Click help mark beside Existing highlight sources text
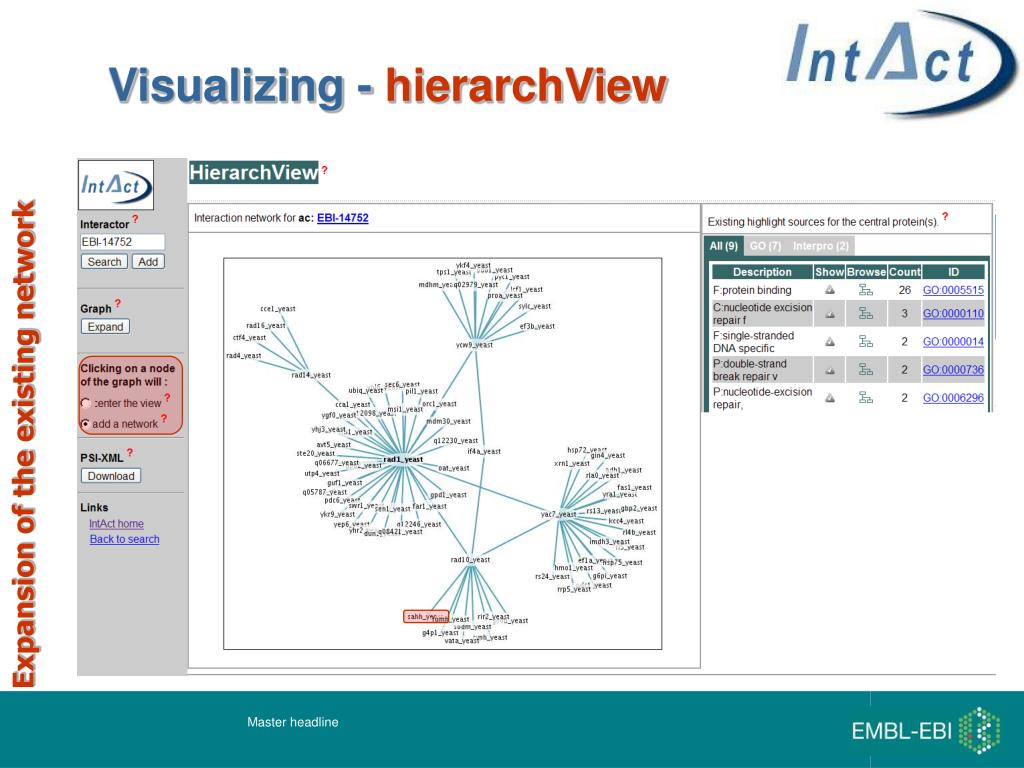Screen dimensions: 1024x768 945,217
